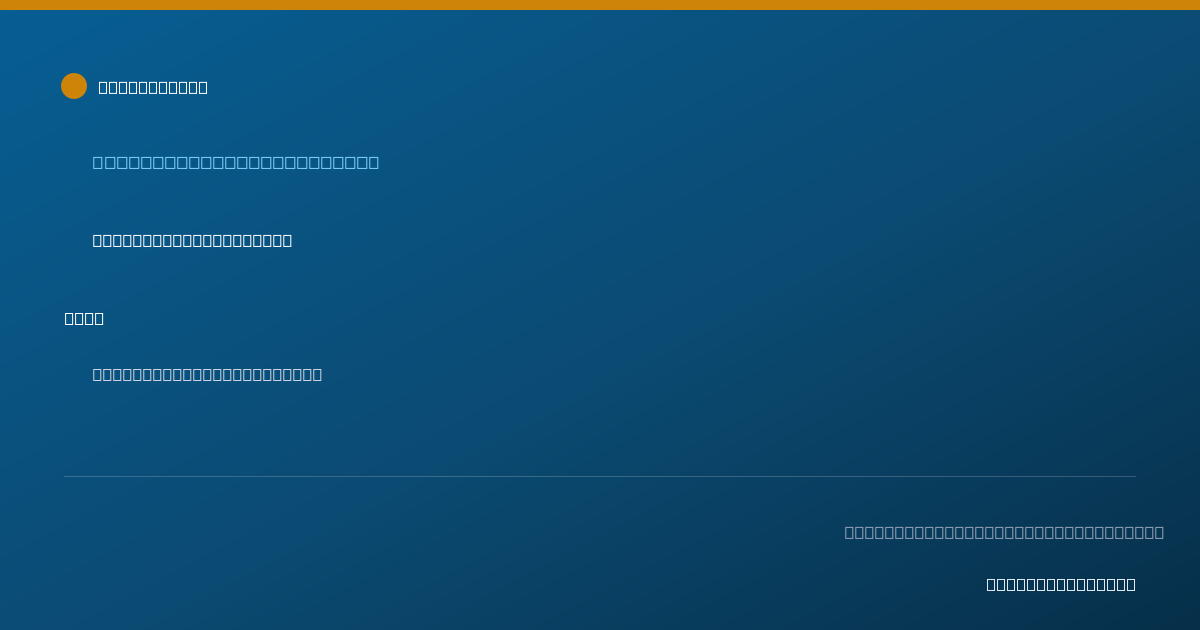Click the first glyph box of the bright bottom-right line

(992, 584)
